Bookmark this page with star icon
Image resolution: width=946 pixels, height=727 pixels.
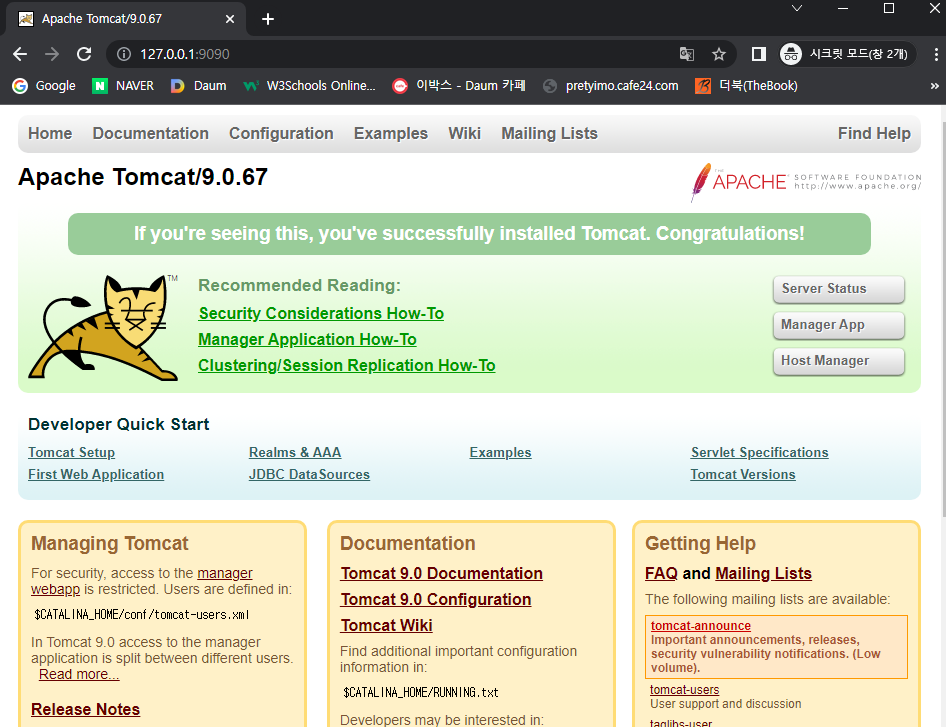click(719, 54)
